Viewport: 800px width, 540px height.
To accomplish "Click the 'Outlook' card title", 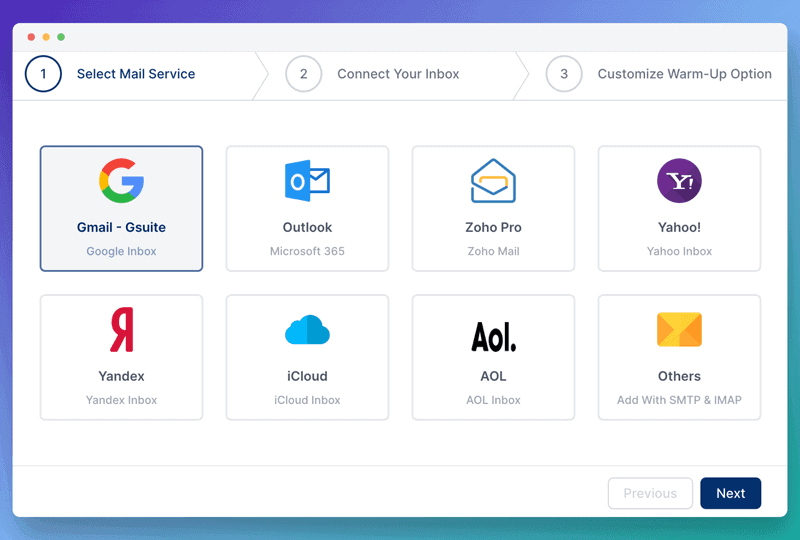I will 307,227.
